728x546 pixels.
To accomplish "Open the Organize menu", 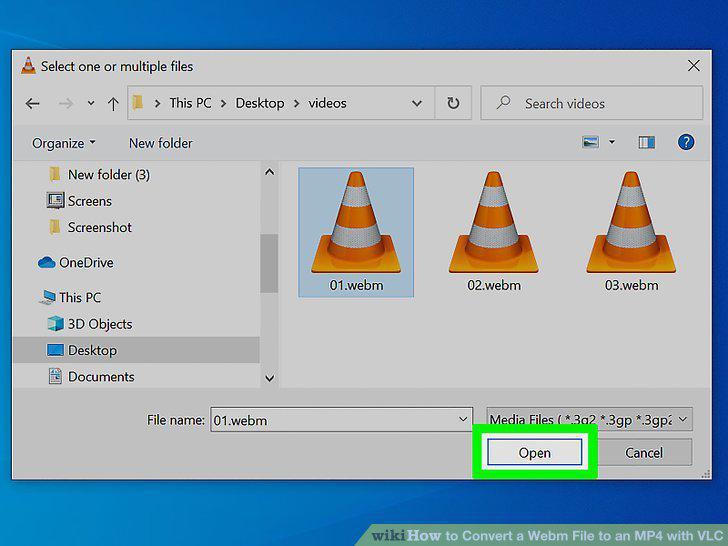I will click(x=63, y=143).
